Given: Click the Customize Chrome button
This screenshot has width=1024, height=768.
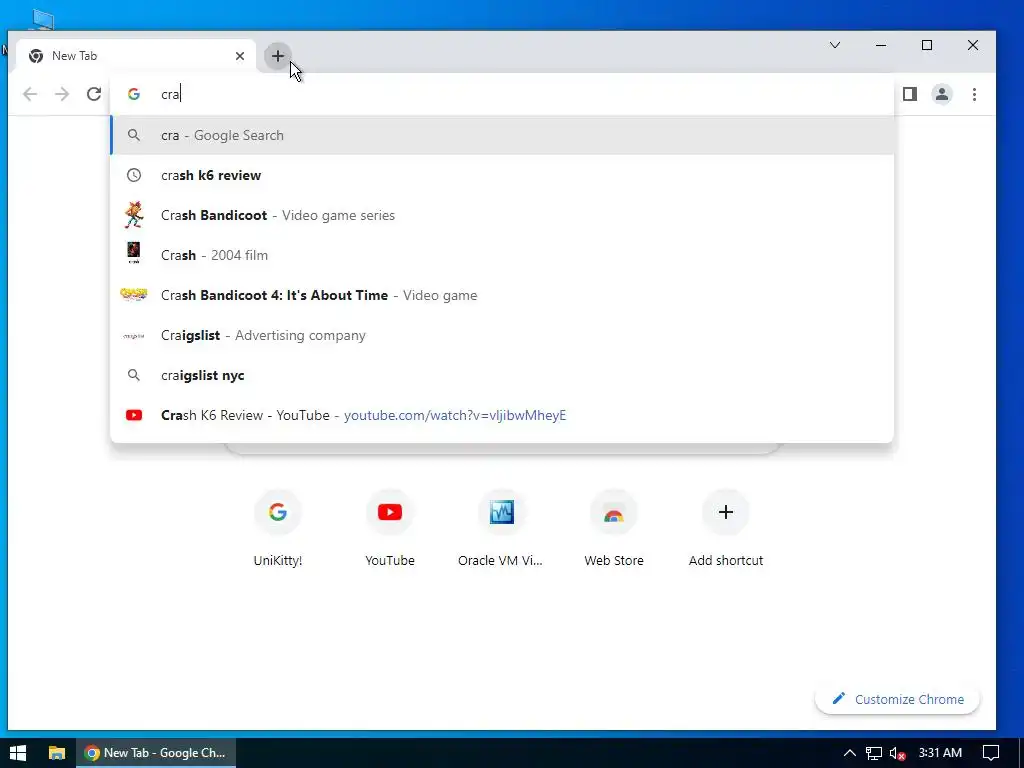Looking at the screenshot, I should point(897,699).
